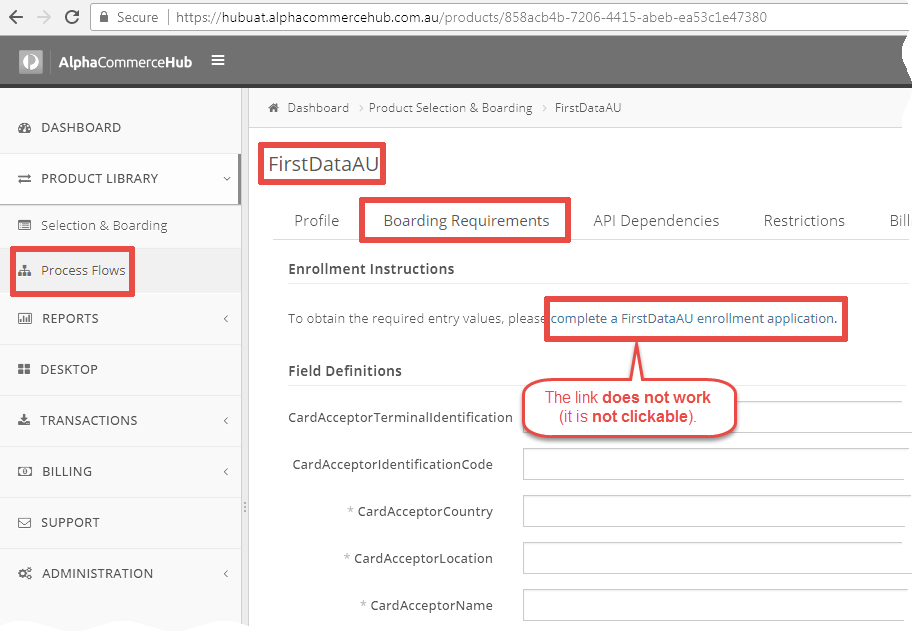Expand the Billing menu chevron
This screenshot has height=632, width=913.
[226, 471]
